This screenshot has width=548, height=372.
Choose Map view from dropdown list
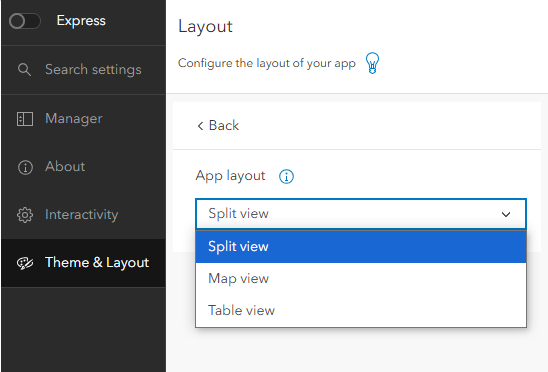(x=361, y=279)
